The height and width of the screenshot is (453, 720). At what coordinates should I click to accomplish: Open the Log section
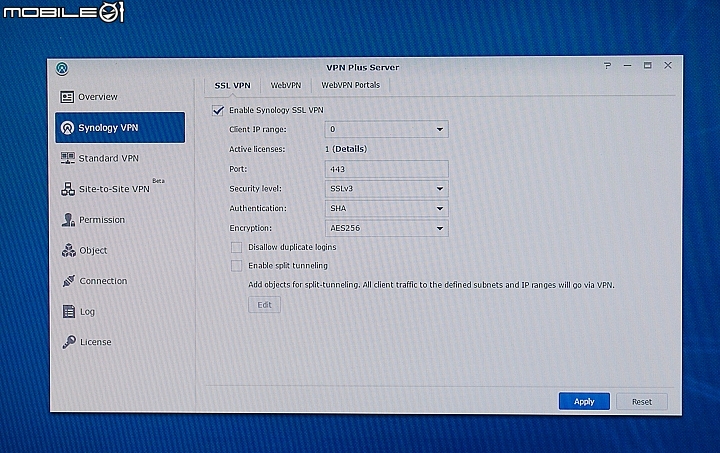[87, 312]
